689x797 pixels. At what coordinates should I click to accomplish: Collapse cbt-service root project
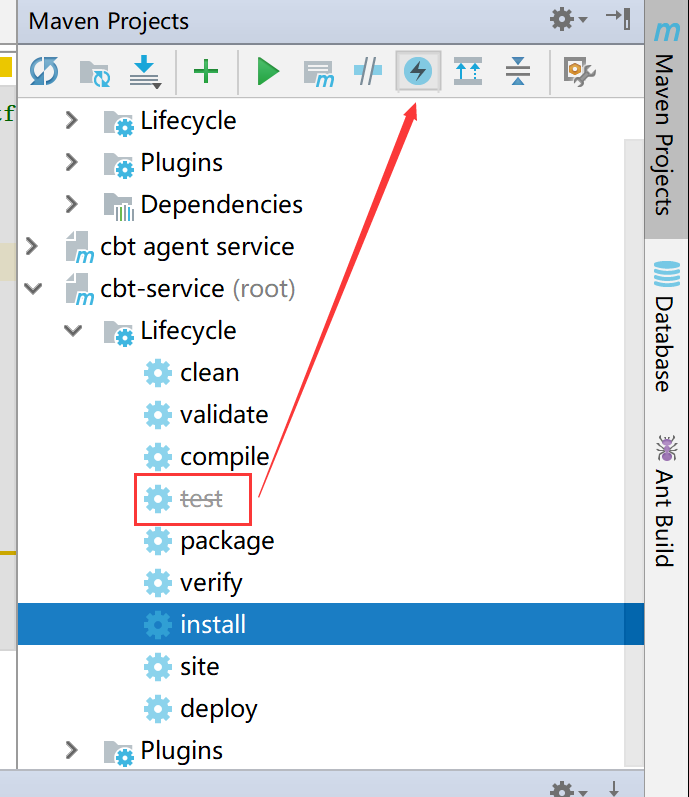click(33, 289)
